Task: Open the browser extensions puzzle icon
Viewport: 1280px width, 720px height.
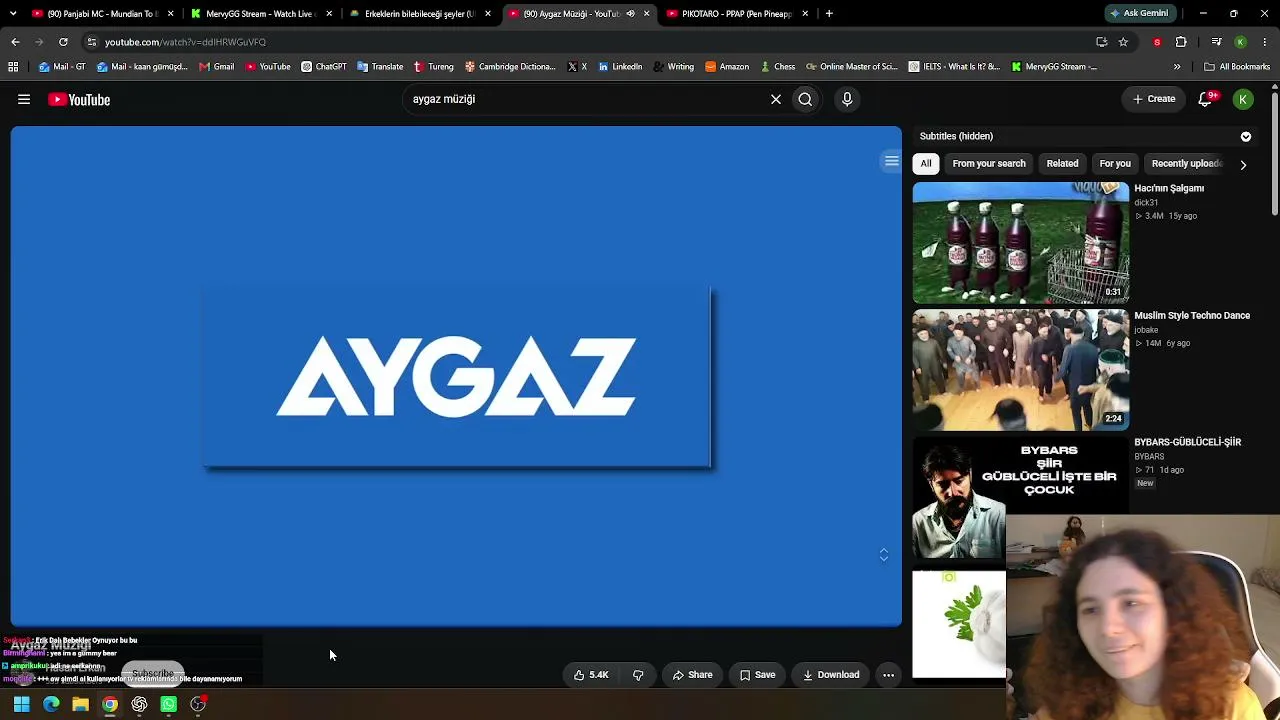Action: click(1181, 42)
